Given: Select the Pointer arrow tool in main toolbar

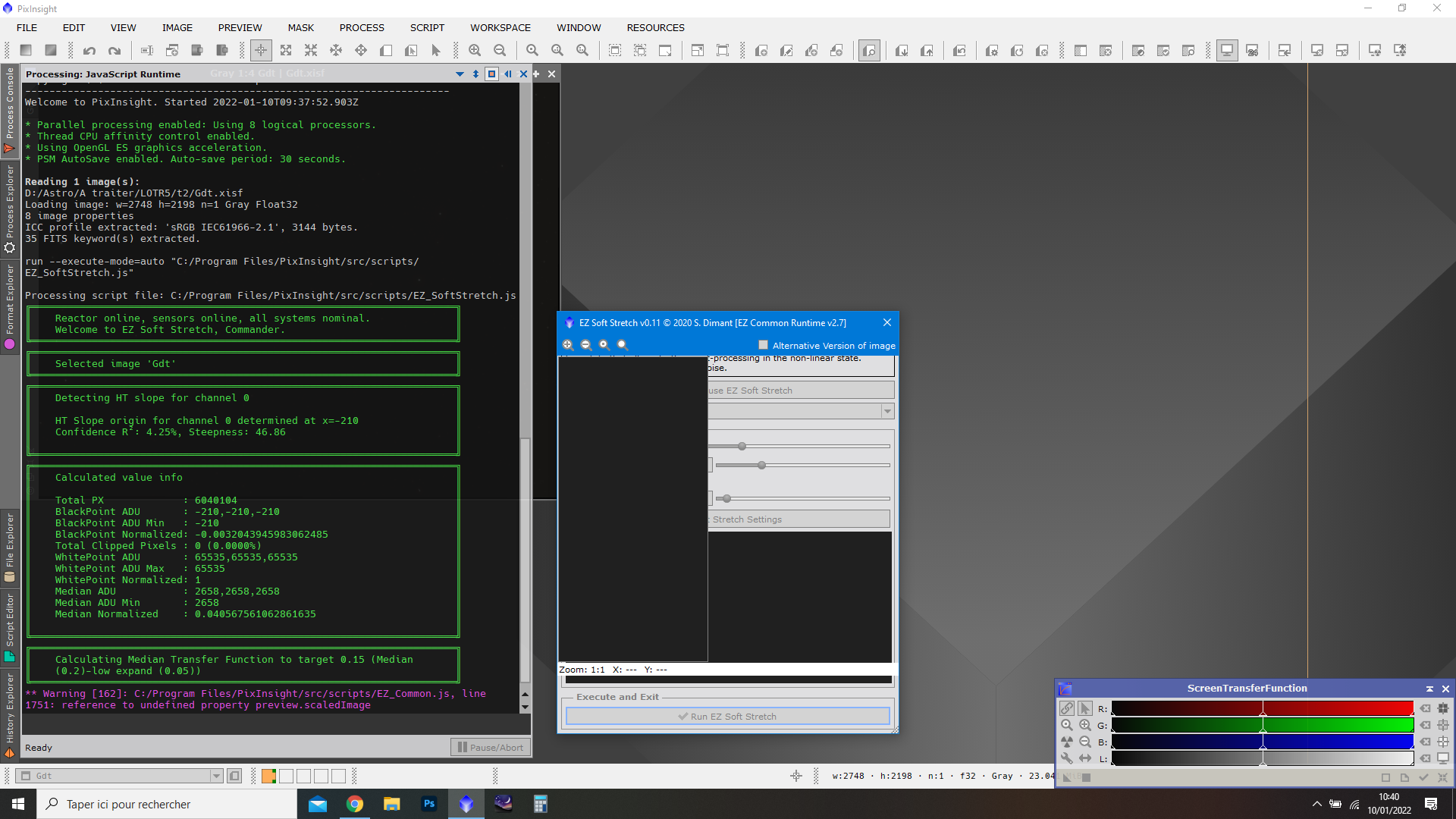Looking at the screenshot, I should [x=436, y=51].
